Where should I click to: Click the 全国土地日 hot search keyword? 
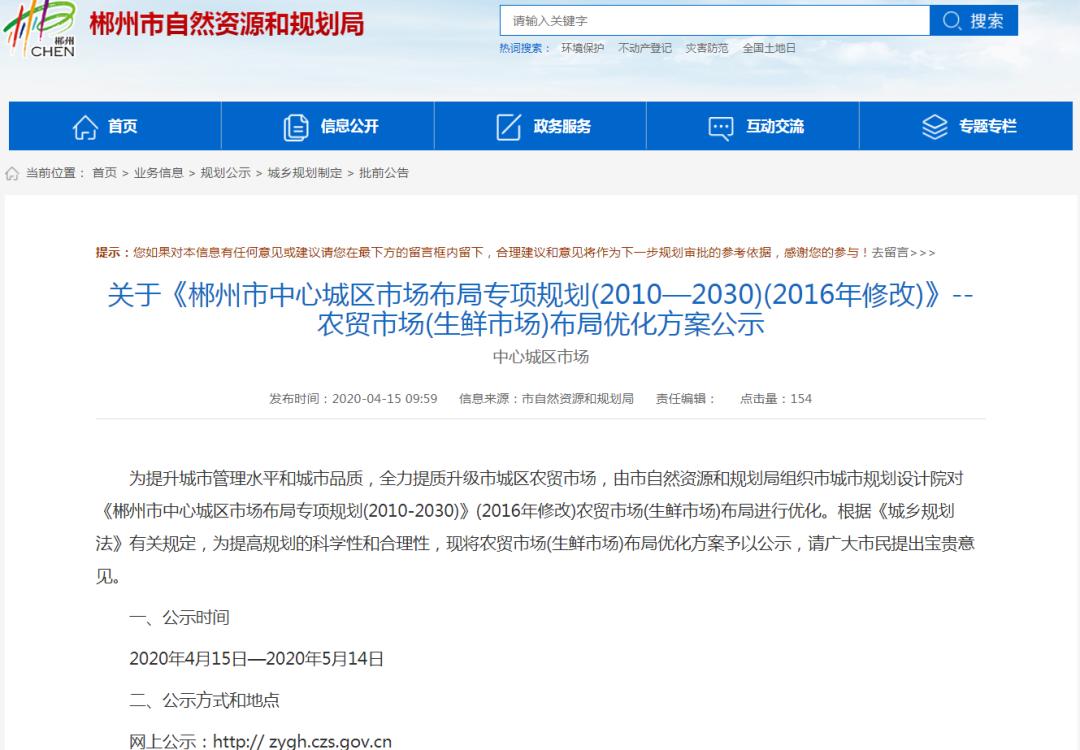click(767, 47)
